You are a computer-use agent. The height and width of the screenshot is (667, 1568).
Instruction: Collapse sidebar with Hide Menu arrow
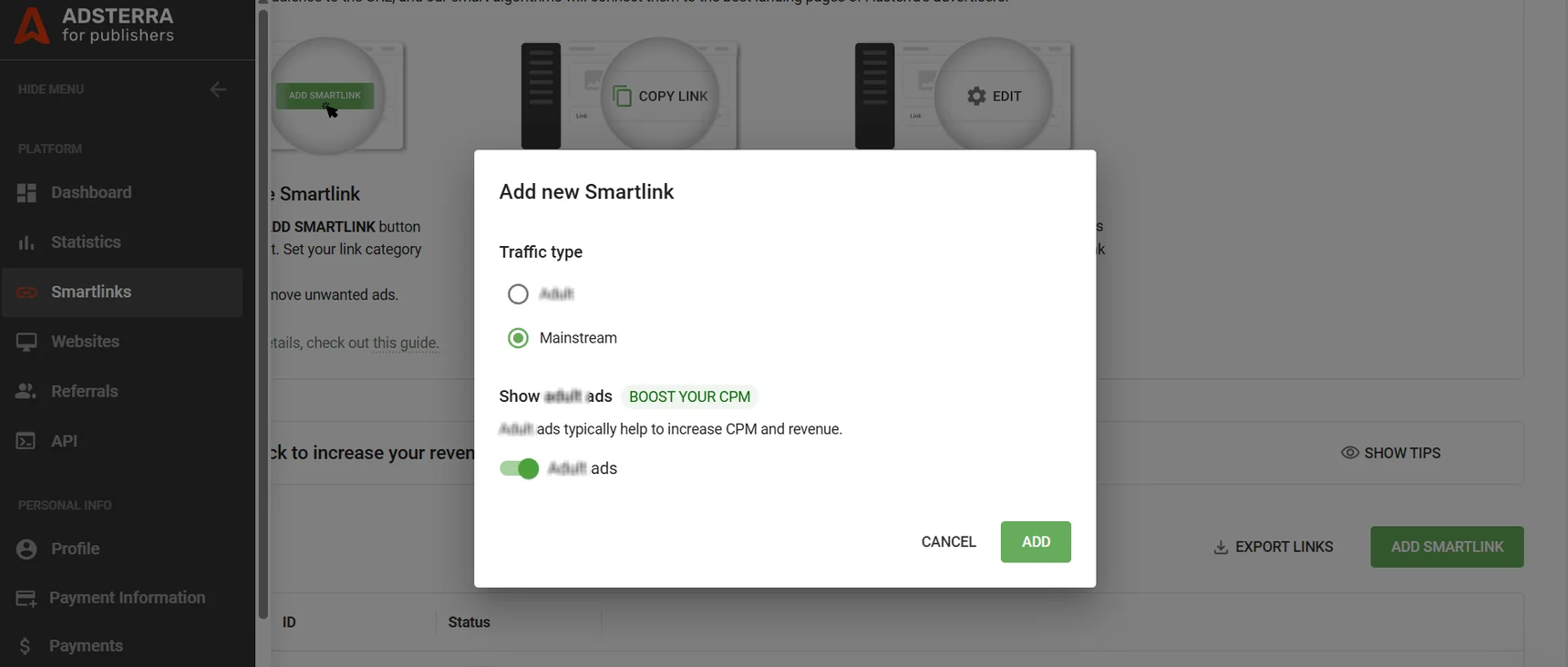[x=218, y=89]
